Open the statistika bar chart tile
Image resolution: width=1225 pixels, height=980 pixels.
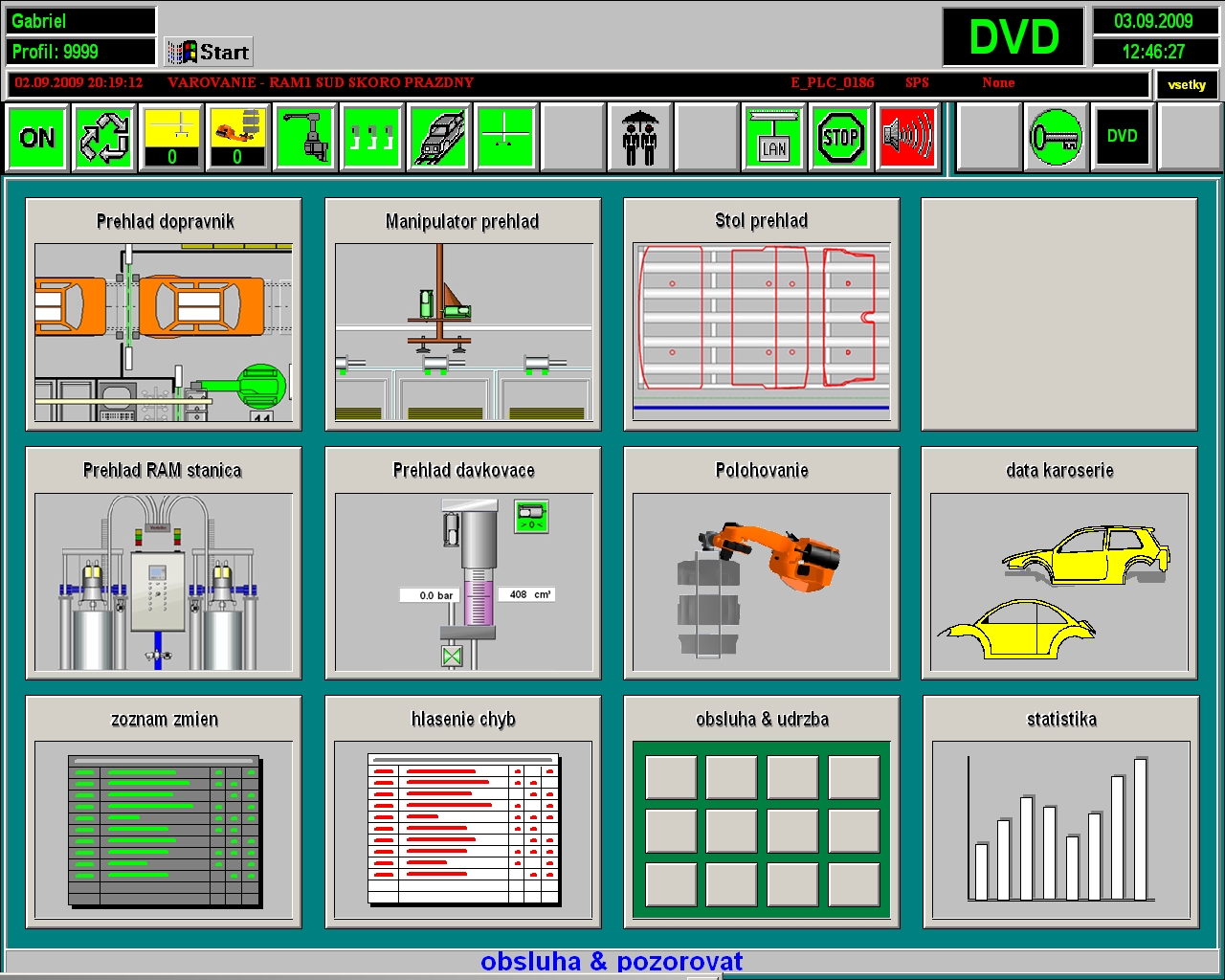click(x=1061, y=812)
